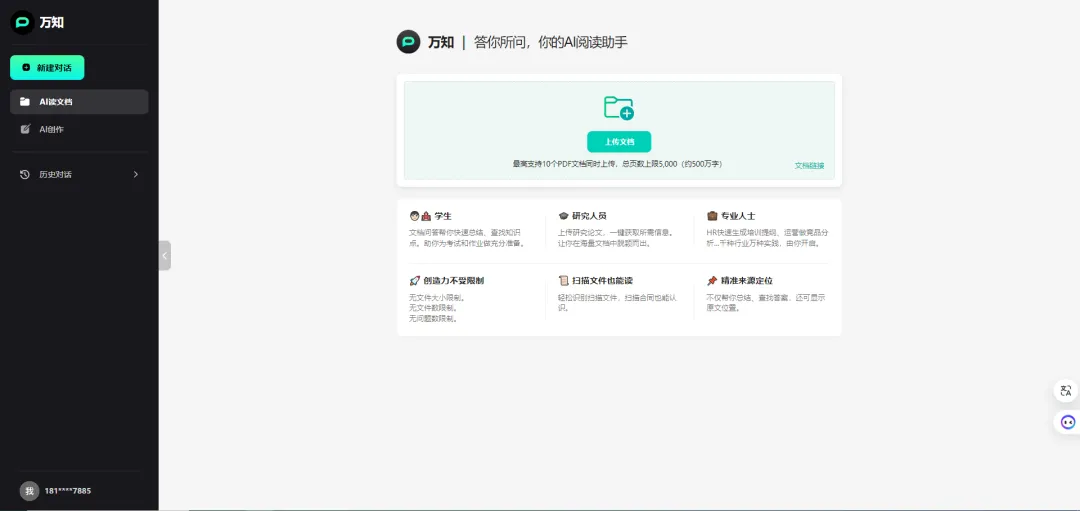Click the 万知 logo in the page header
1080x511 pixels.
[408, 42]
